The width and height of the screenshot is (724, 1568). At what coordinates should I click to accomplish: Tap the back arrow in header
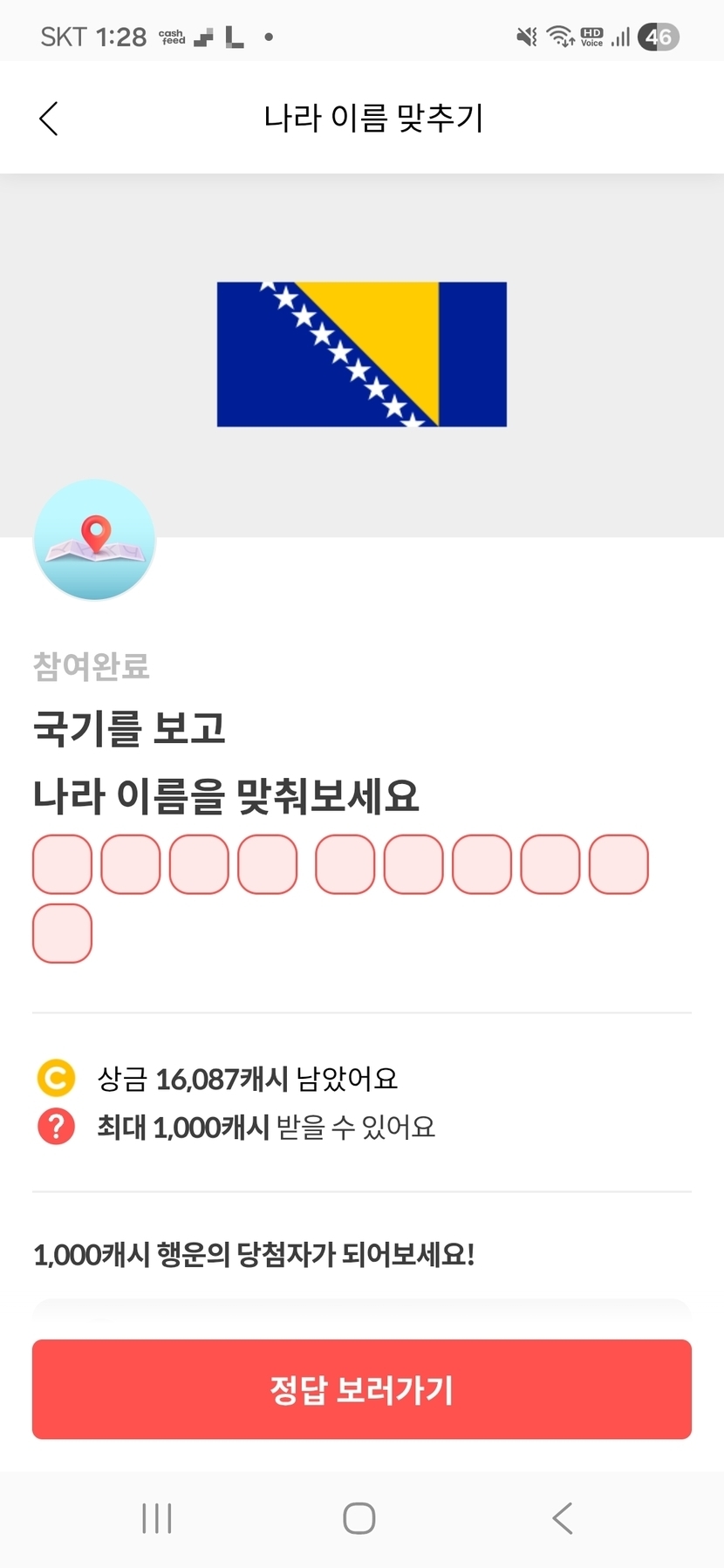49,119
